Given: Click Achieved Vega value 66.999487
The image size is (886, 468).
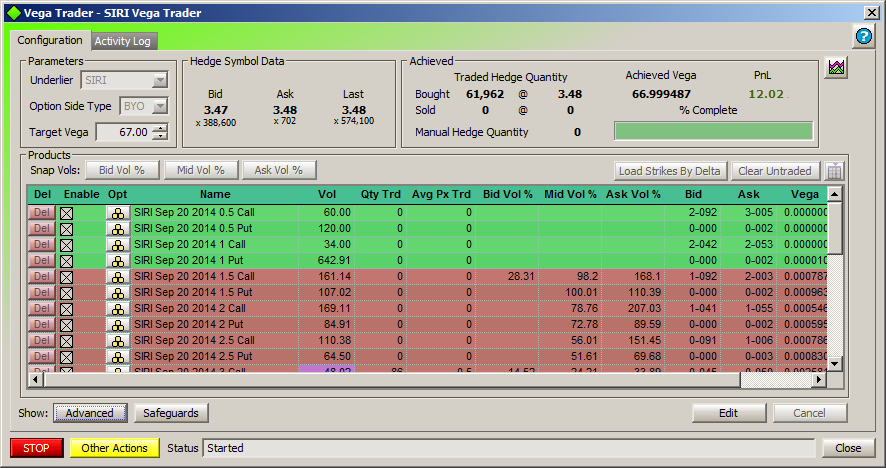Looking at the screenshot, I should [x=661, y=94].
